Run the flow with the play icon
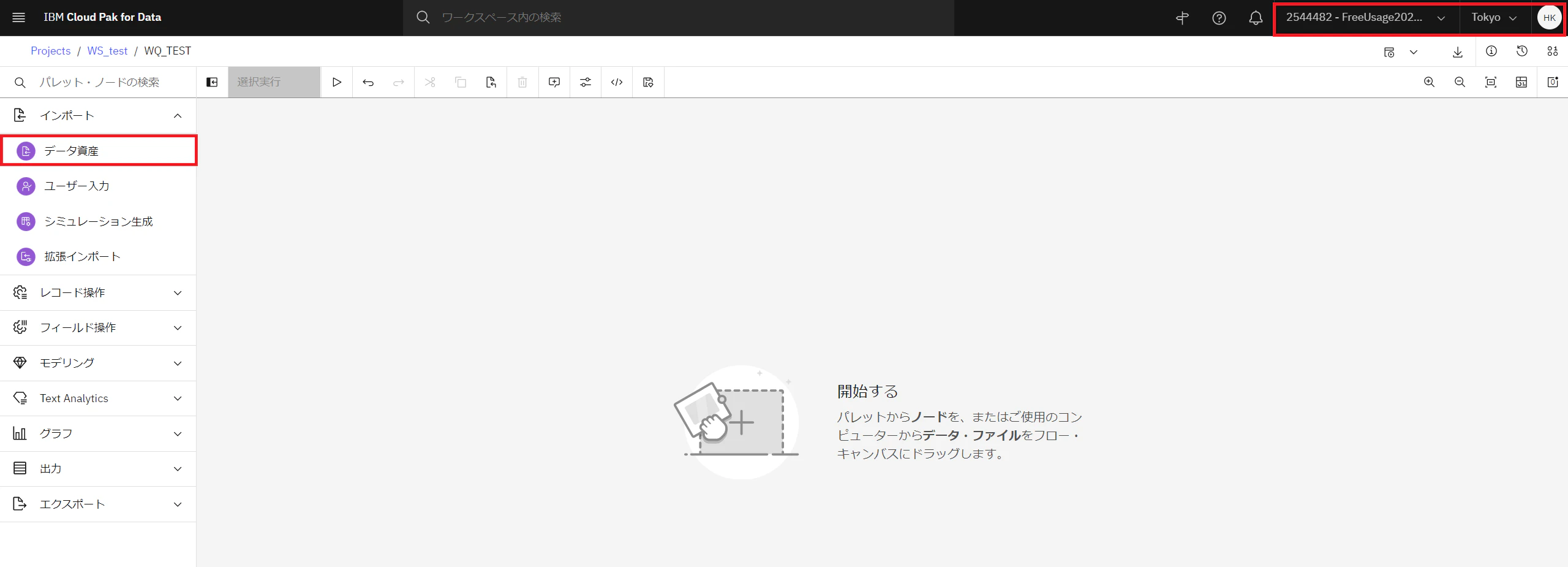 337,82
